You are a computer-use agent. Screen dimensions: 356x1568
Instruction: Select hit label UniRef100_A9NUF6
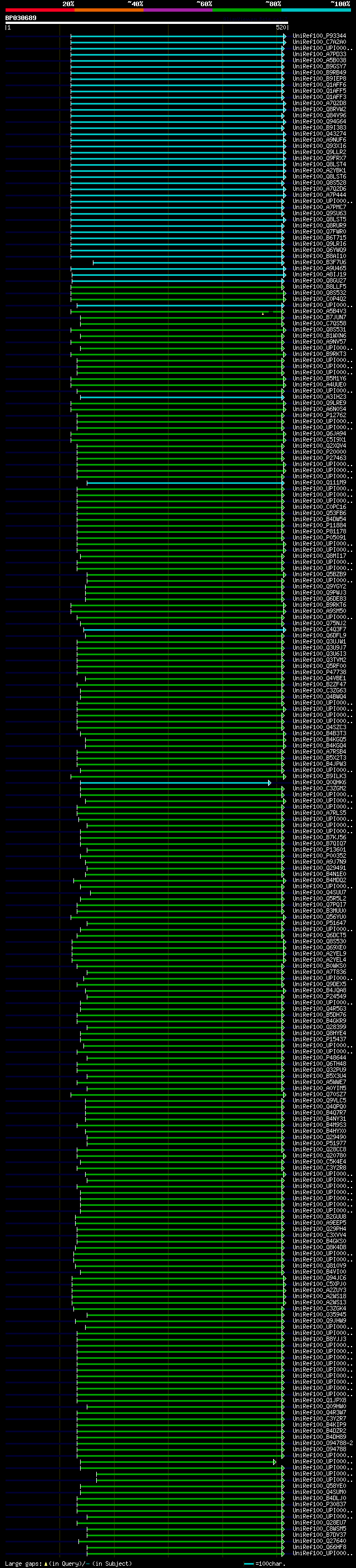click(319, 140)
